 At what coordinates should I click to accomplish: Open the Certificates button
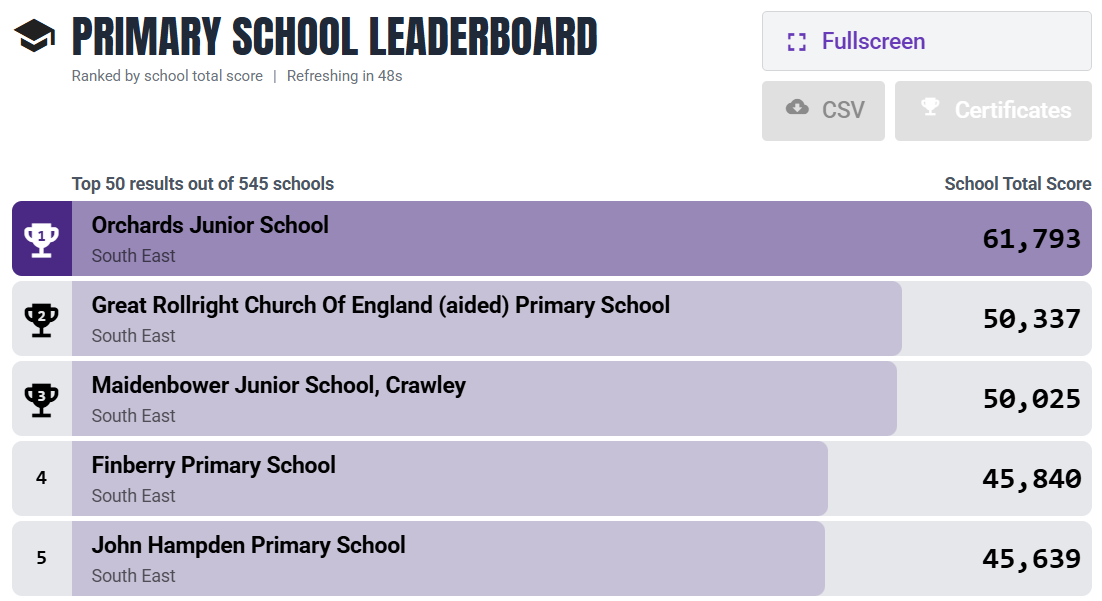coord(992,110)
